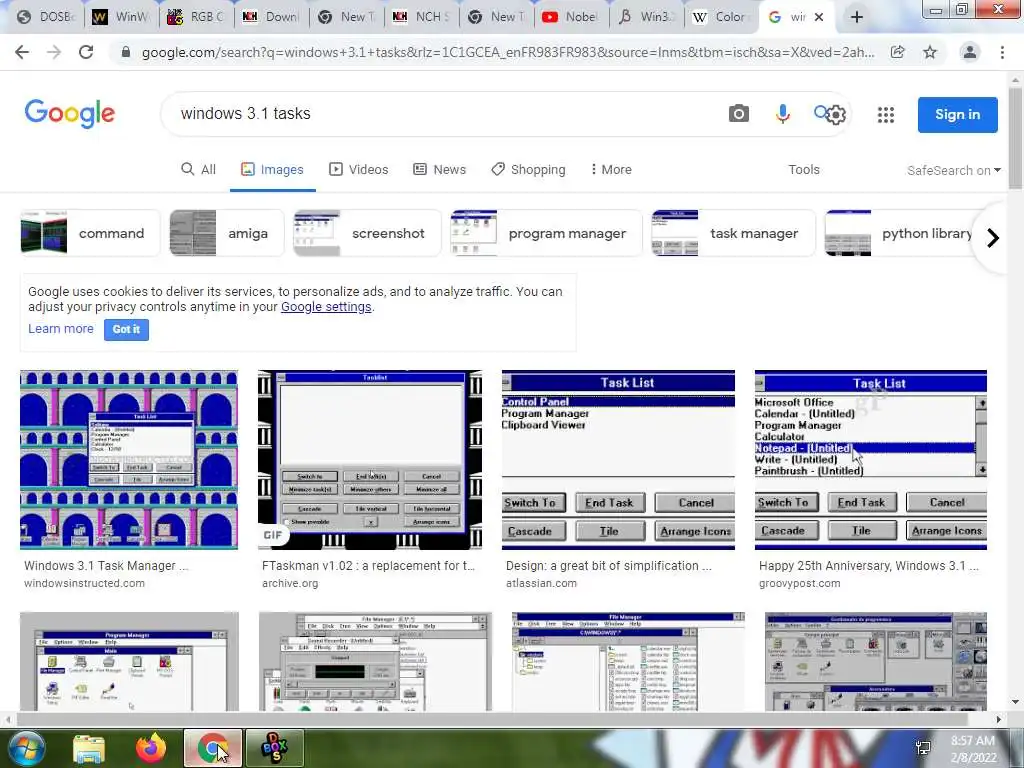The image size is (1024, 768).
Task: Open the Google settings link
Action: 326,307
